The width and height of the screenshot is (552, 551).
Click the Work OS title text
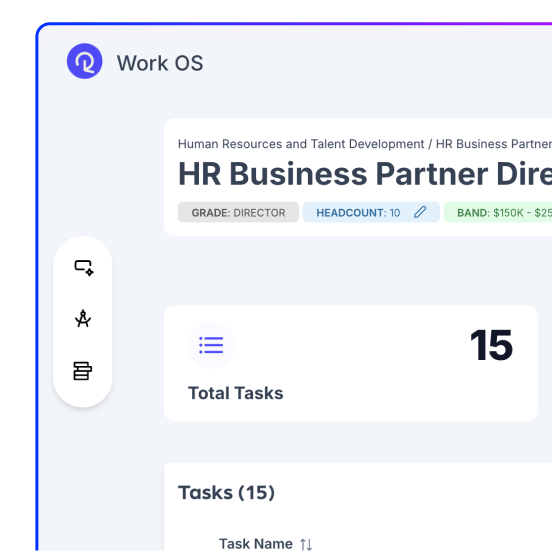coord(160,63)
